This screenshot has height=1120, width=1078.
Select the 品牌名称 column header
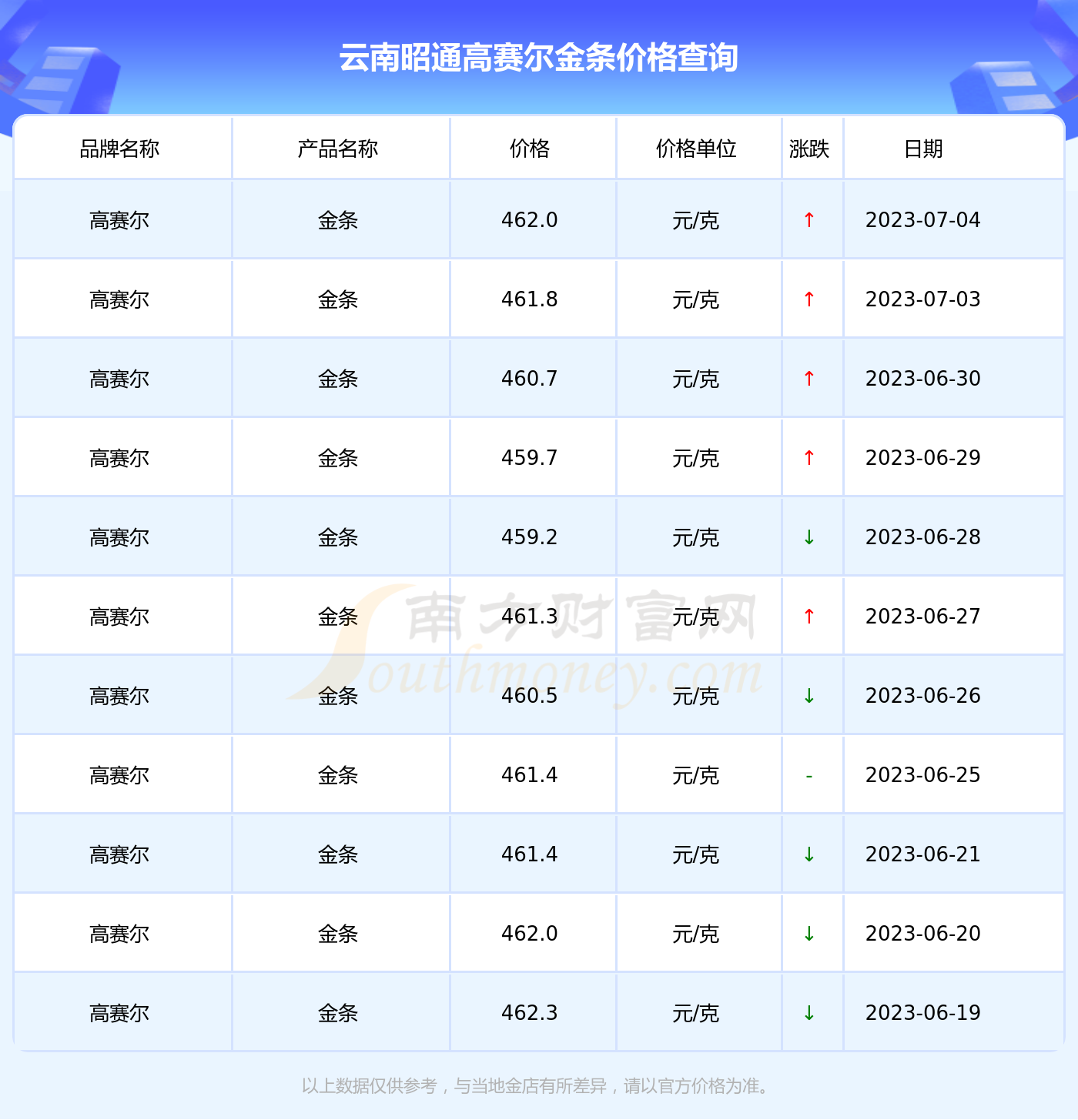(x=119, y=149)
